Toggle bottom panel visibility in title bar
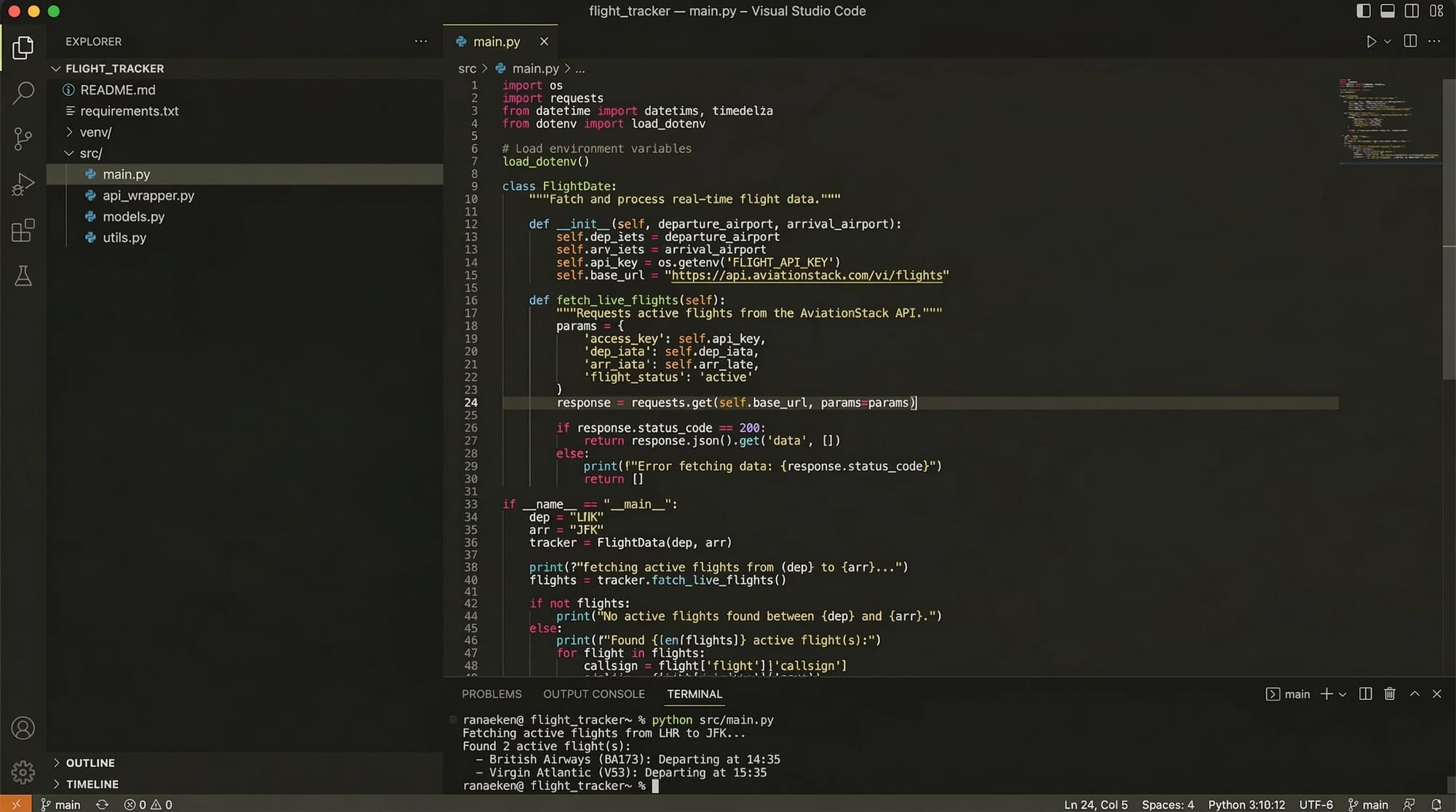This screenshot has width=1456, height=812. coord(1388,11)
